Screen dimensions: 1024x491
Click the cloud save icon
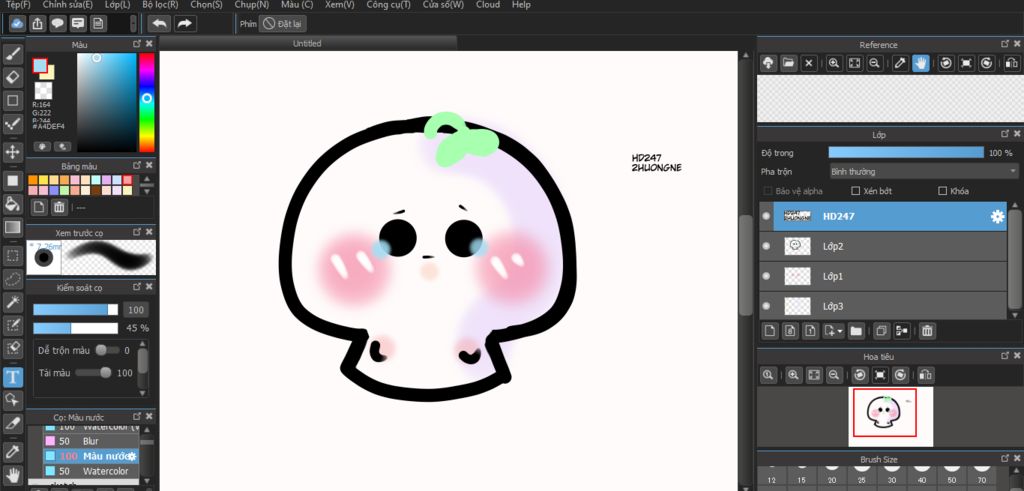(18, 24)
